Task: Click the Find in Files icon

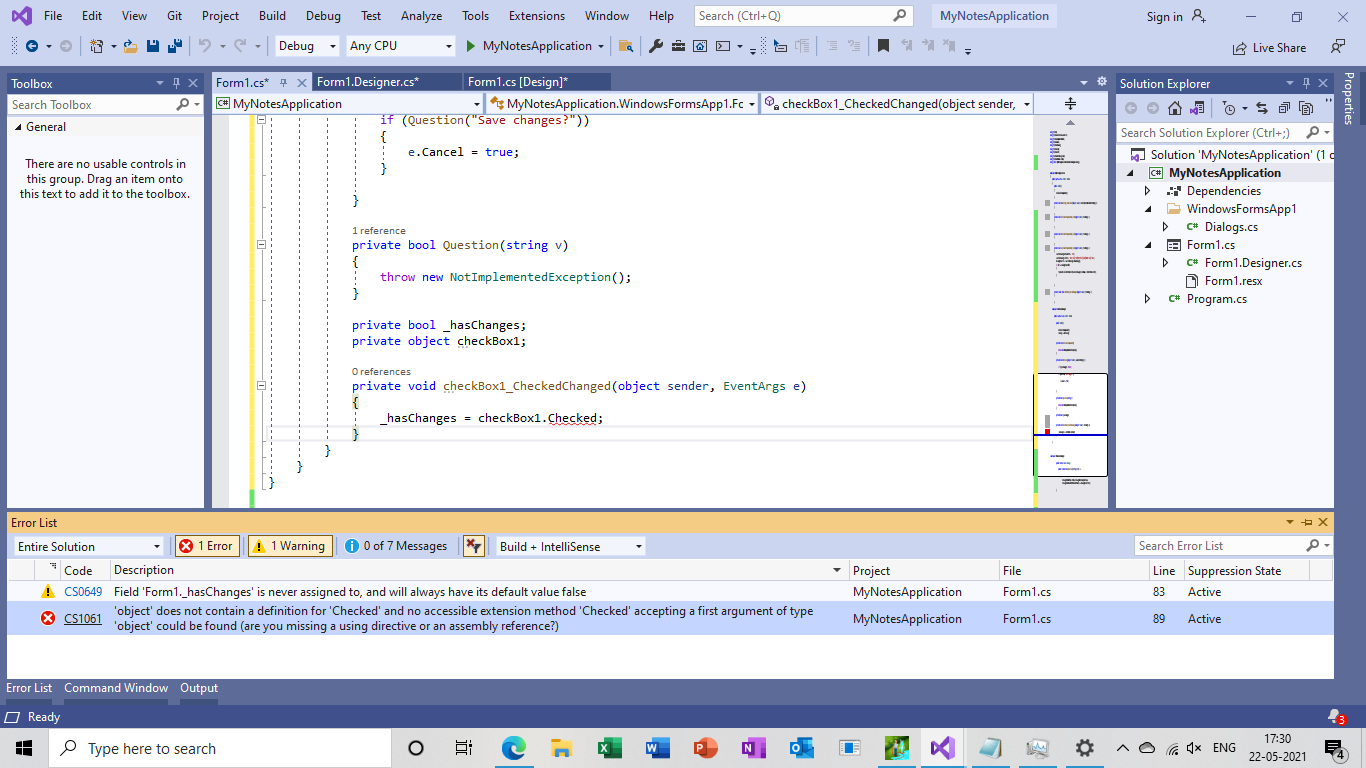Action: pos(626,46)
